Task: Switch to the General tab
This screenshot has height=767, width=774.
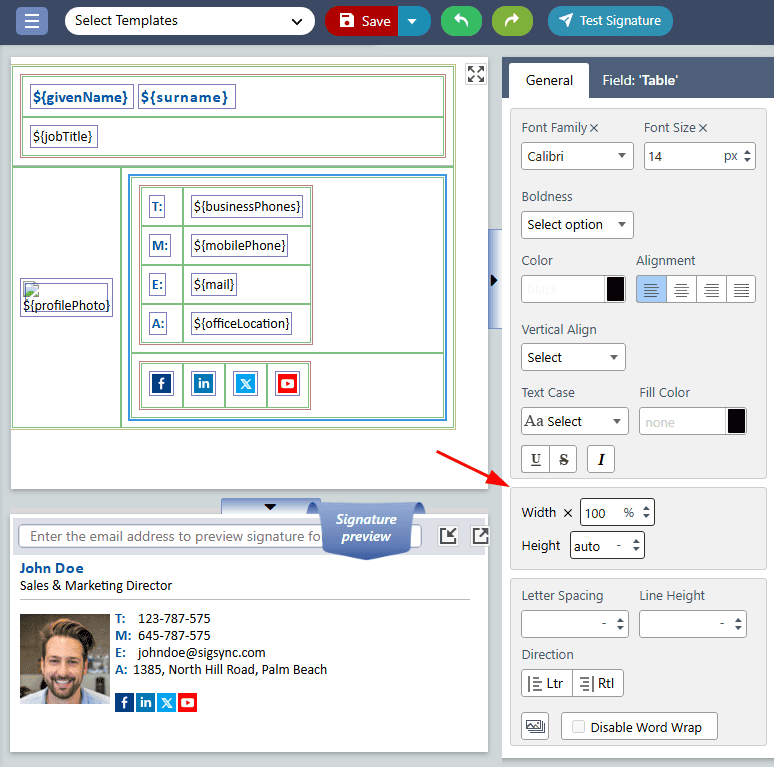Action: (x=549, y=80)
